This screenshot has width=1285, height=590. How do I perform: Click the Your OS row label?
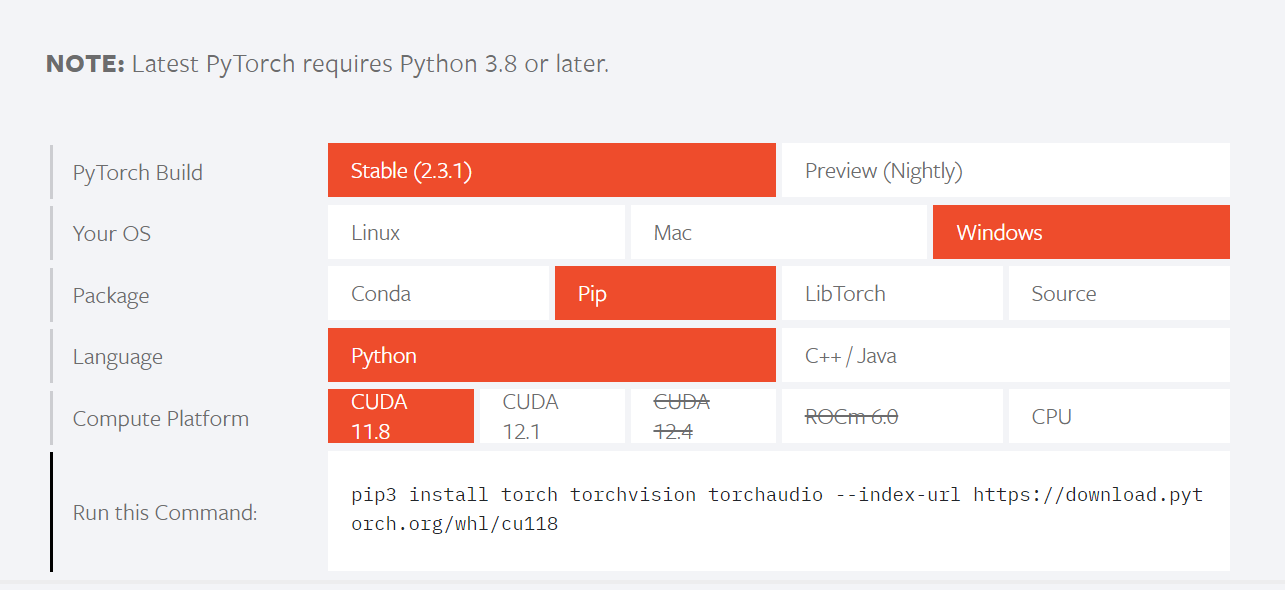pyautogui.click(x=112, y=234)
